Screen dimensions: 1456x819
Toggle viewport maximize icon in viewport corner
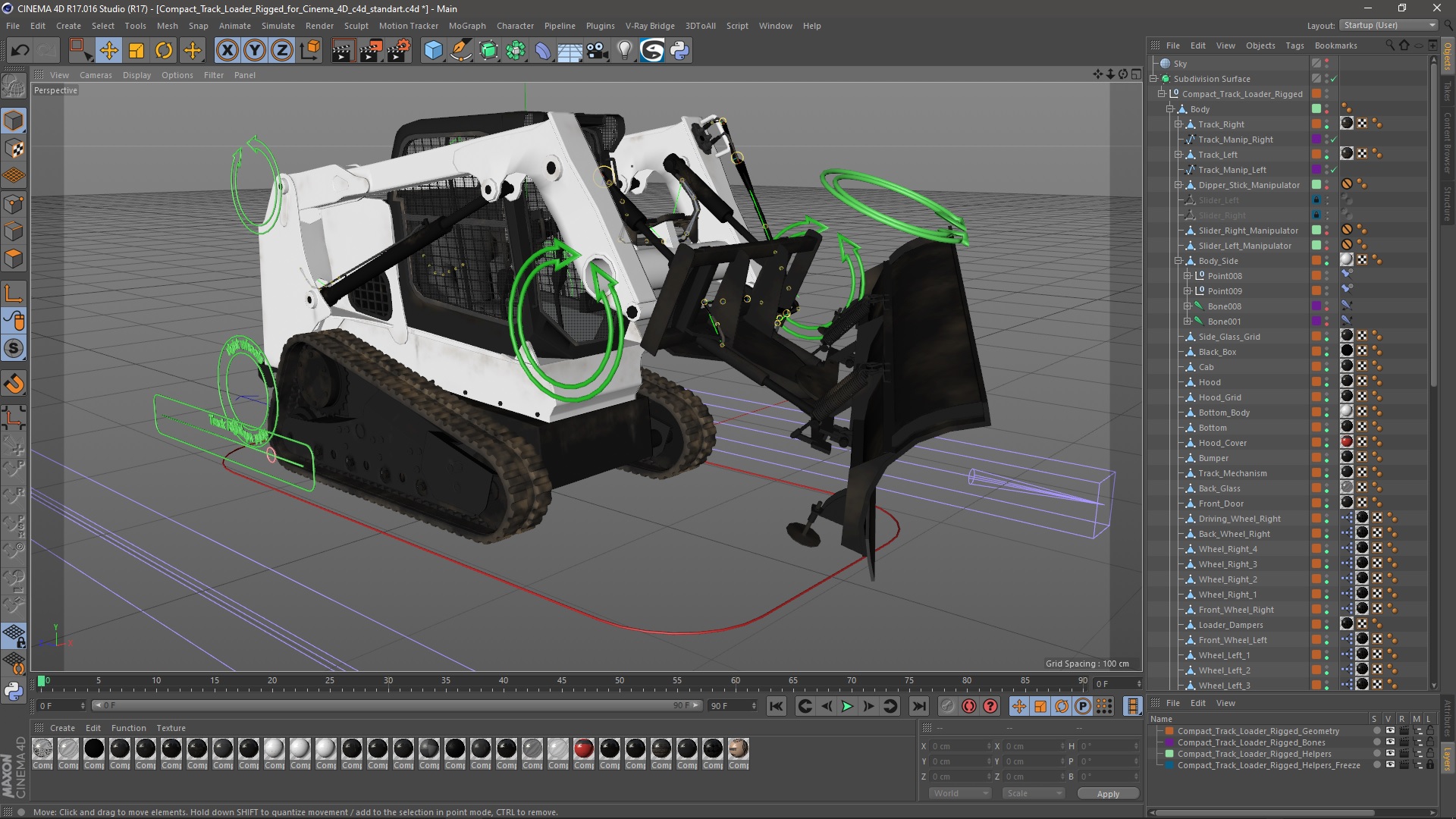(x=1135, y=74)
